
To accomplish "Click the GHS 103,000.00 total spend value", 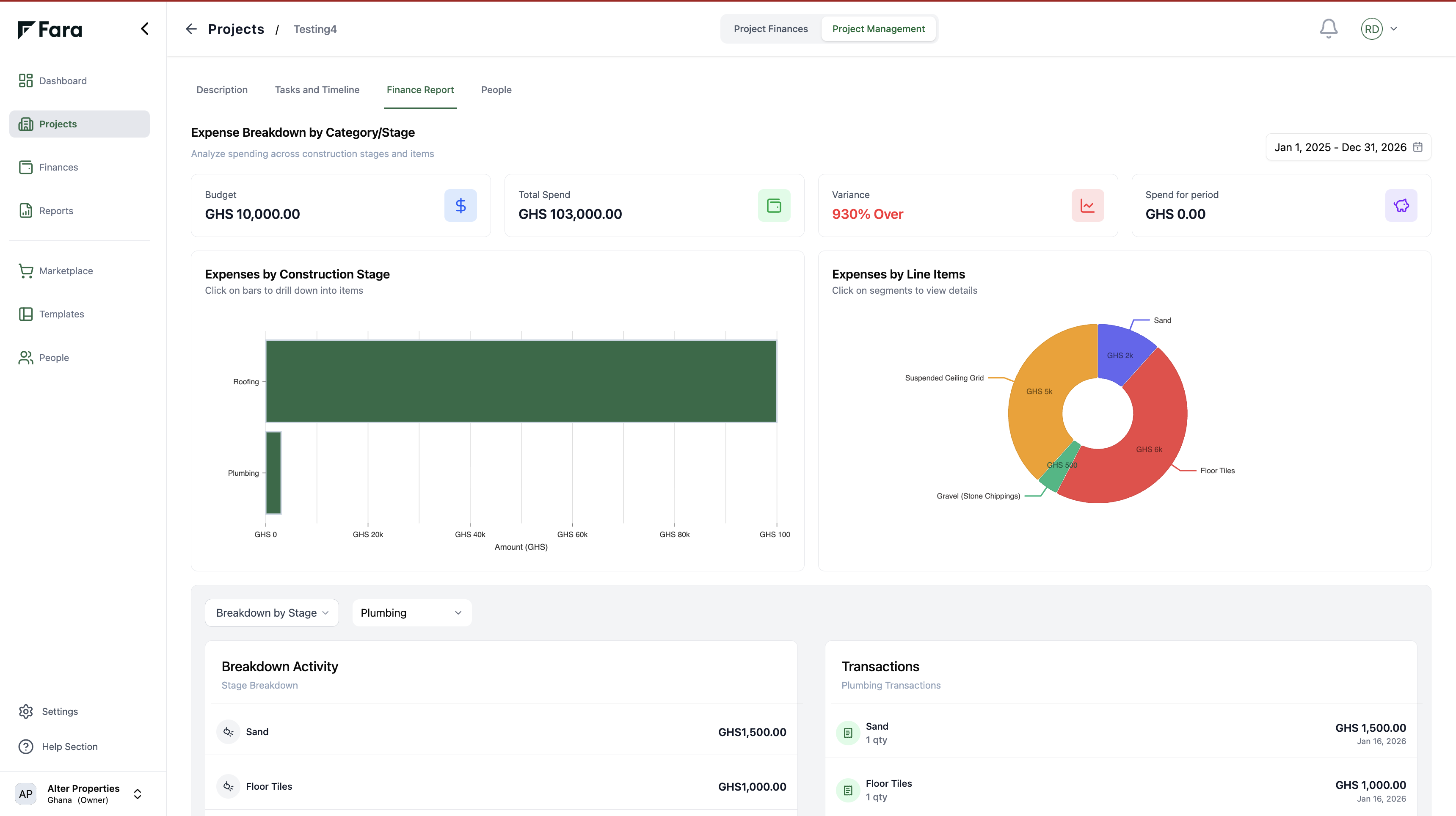I will pos(570,214).
